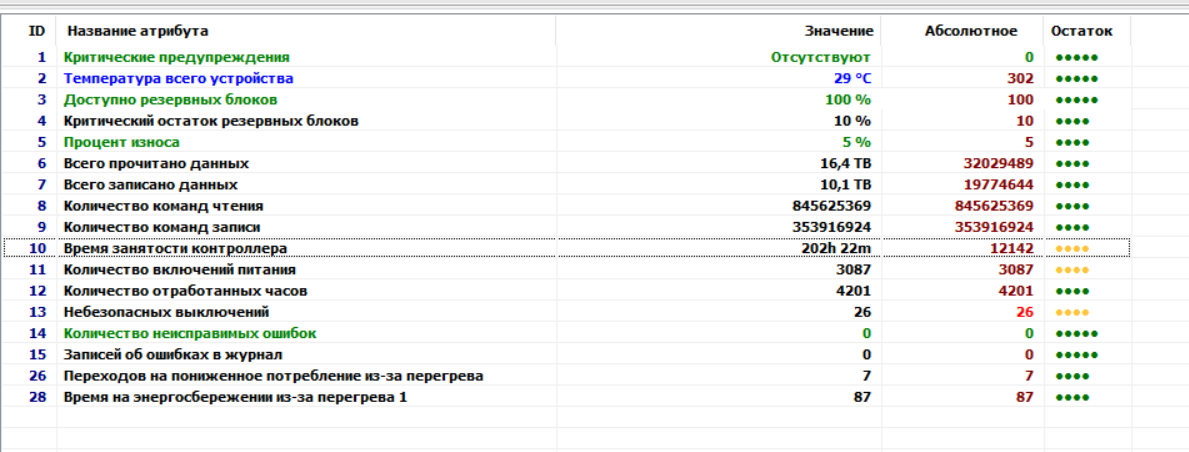
Task: Click the yellow dots in row Время занятости контроллера
Action: click(1072, 249)
